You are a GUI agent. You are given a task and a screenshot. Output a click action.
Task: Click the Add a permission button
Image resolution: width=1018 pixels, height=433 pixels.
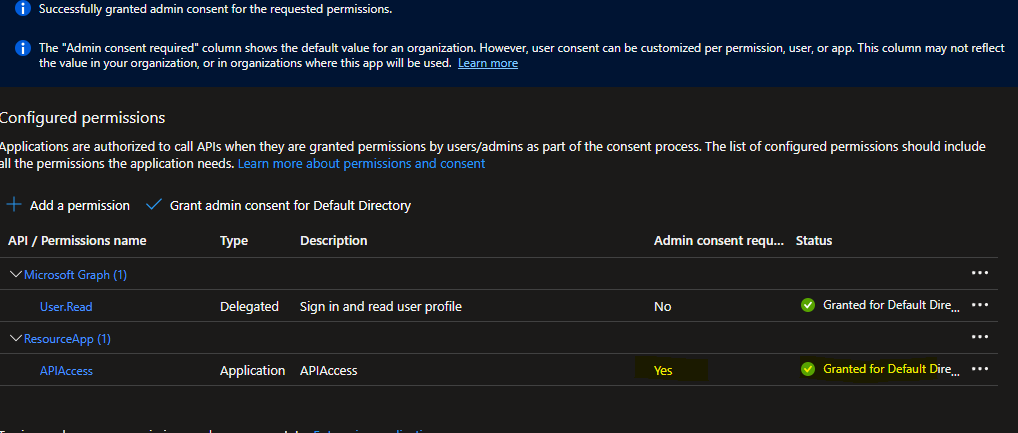80,205
